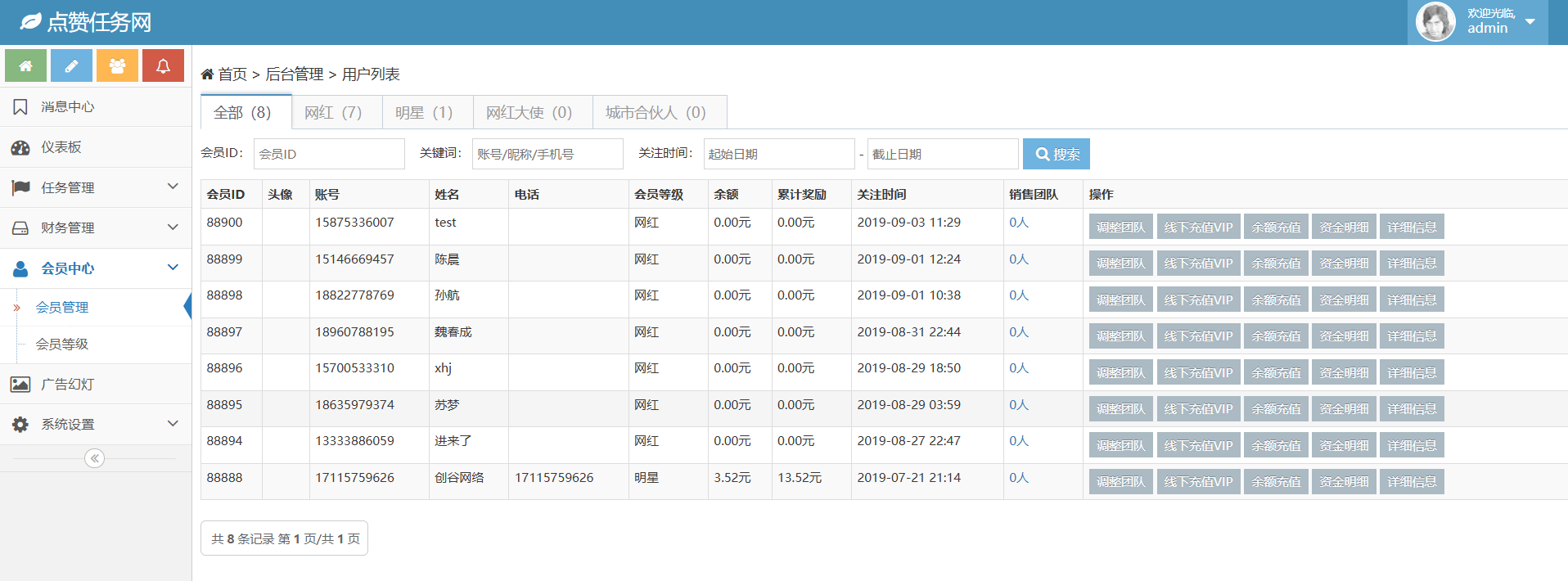Image resolution: width=1568 pixels, height=581 pixels.
Task: Select 会员等级 in the sidebar submenu
Action: pyautogui.click(x=62, y=345)
